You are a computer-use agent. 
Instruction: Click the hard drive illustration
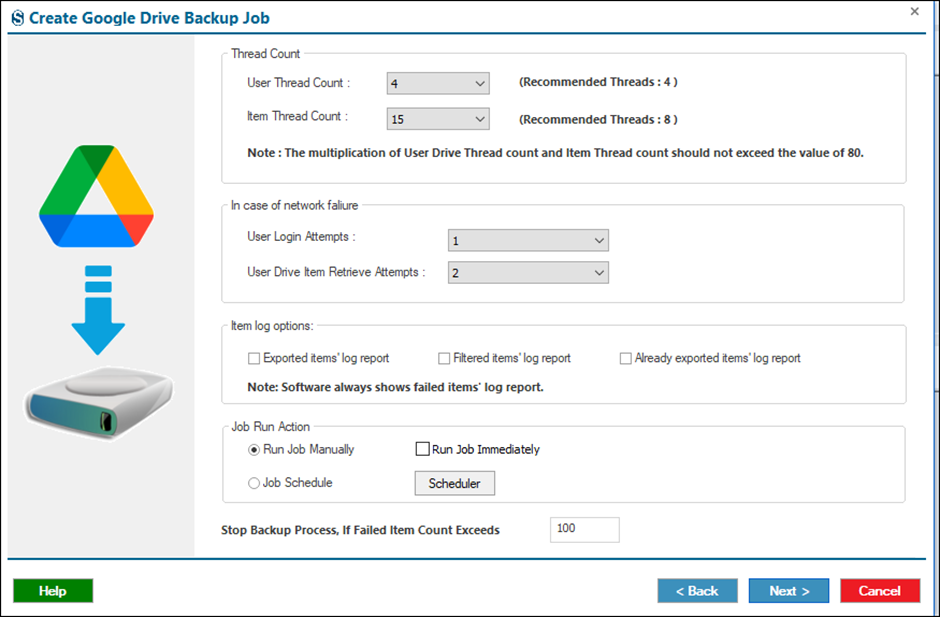(99, 403)
